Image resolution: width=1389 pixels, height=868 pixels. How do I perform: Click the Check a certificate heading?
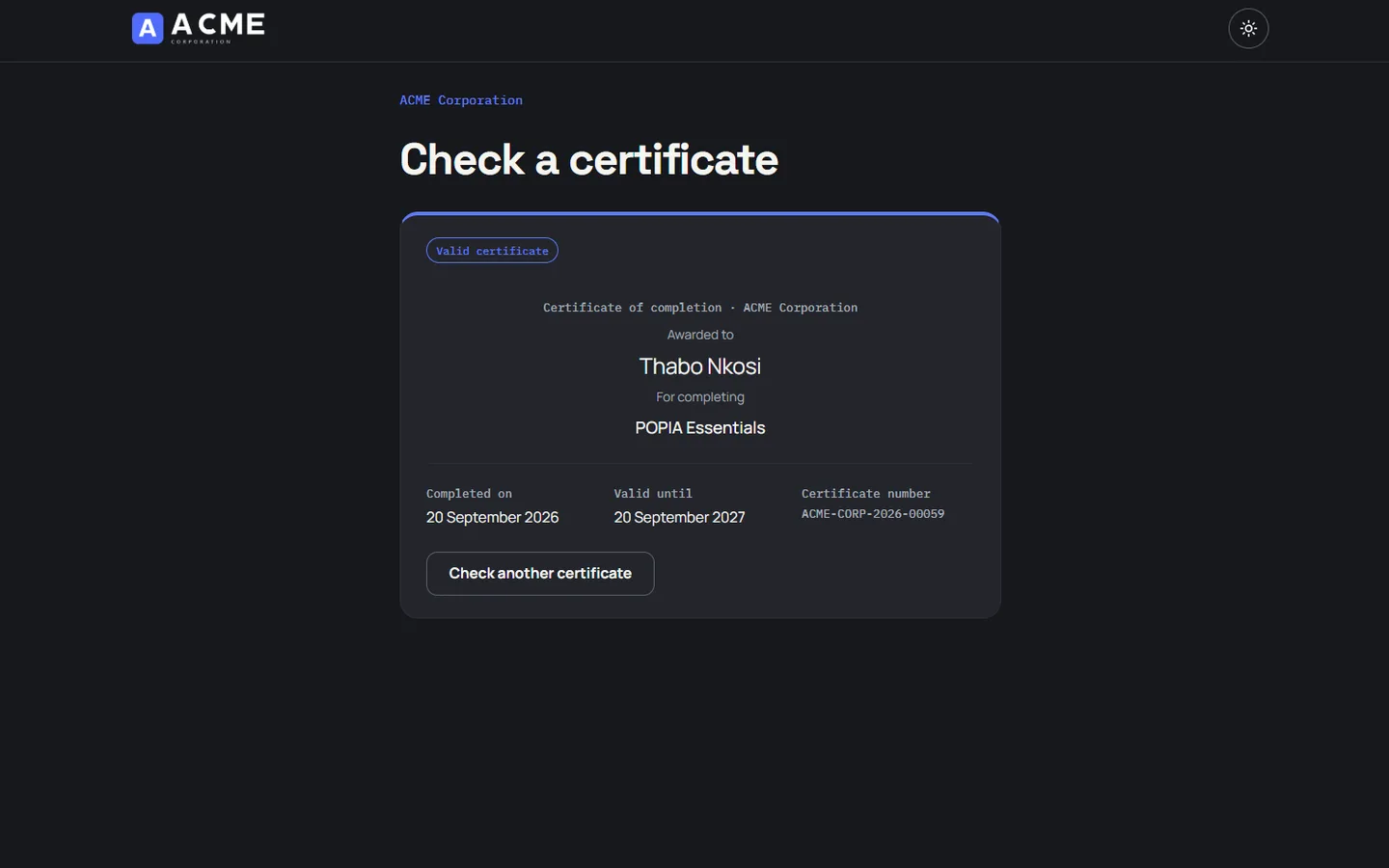point(589,160)
